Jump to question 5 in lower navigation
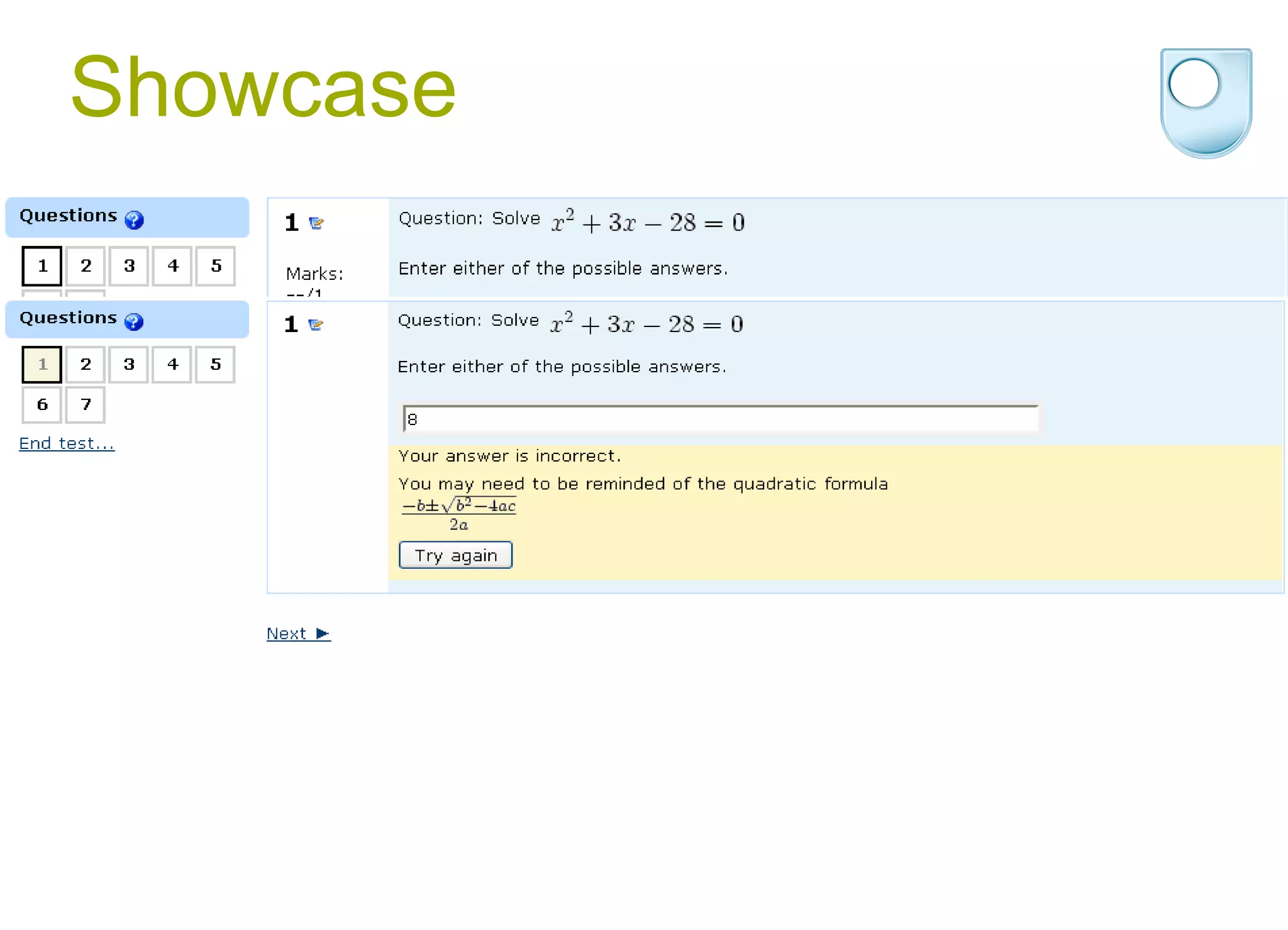Screen dimensions: 1288x930 [x=216, y=364]
